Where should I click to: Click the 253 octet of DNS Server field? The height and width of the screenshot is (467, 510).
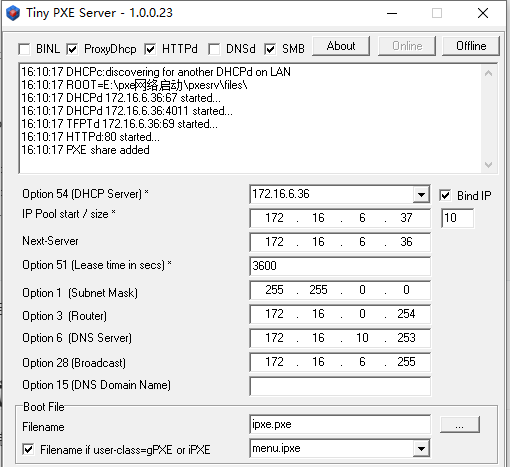(406, 338)
